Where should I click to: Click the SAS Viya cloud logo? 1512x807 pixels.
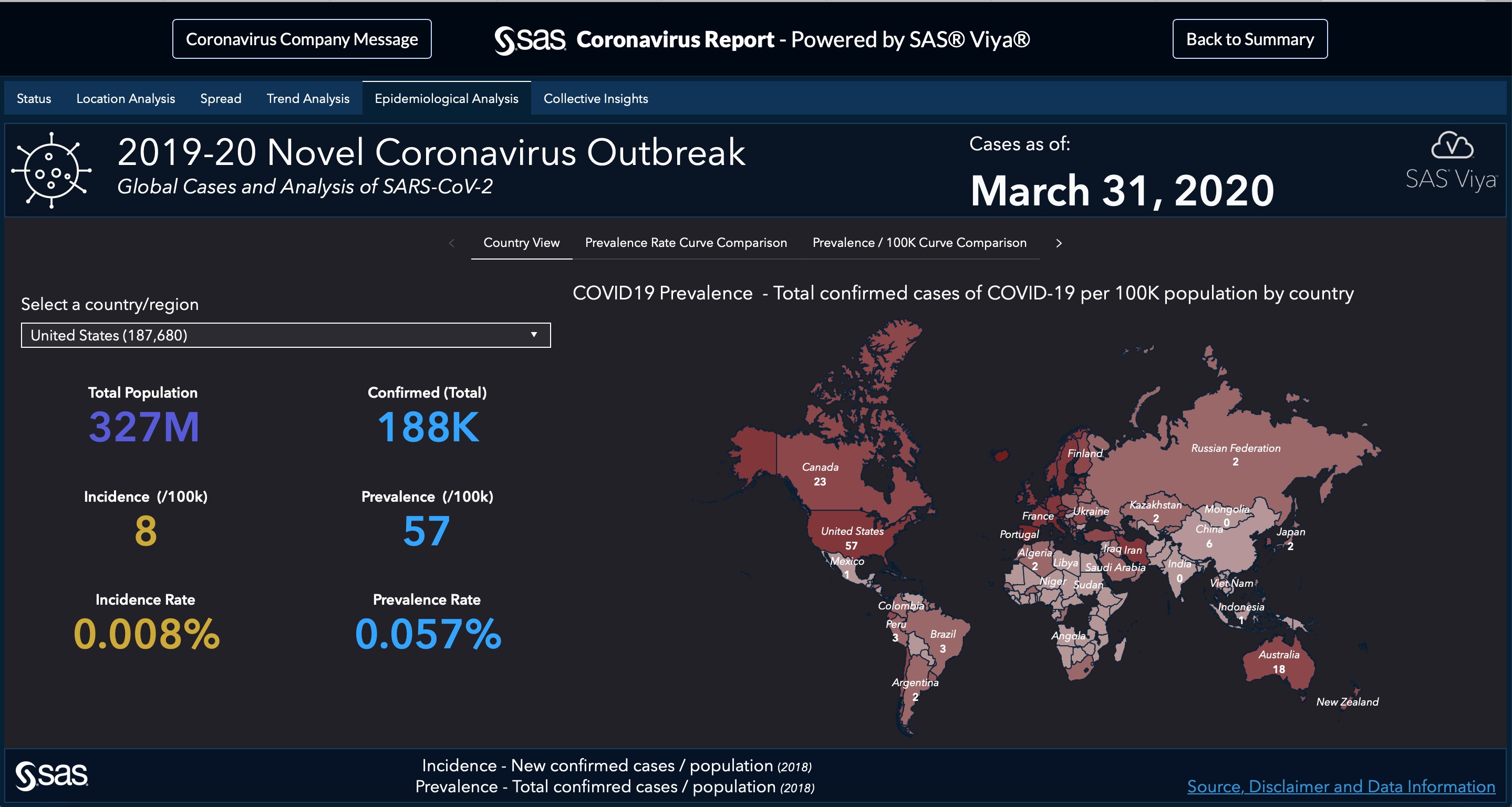(1452, 161)
